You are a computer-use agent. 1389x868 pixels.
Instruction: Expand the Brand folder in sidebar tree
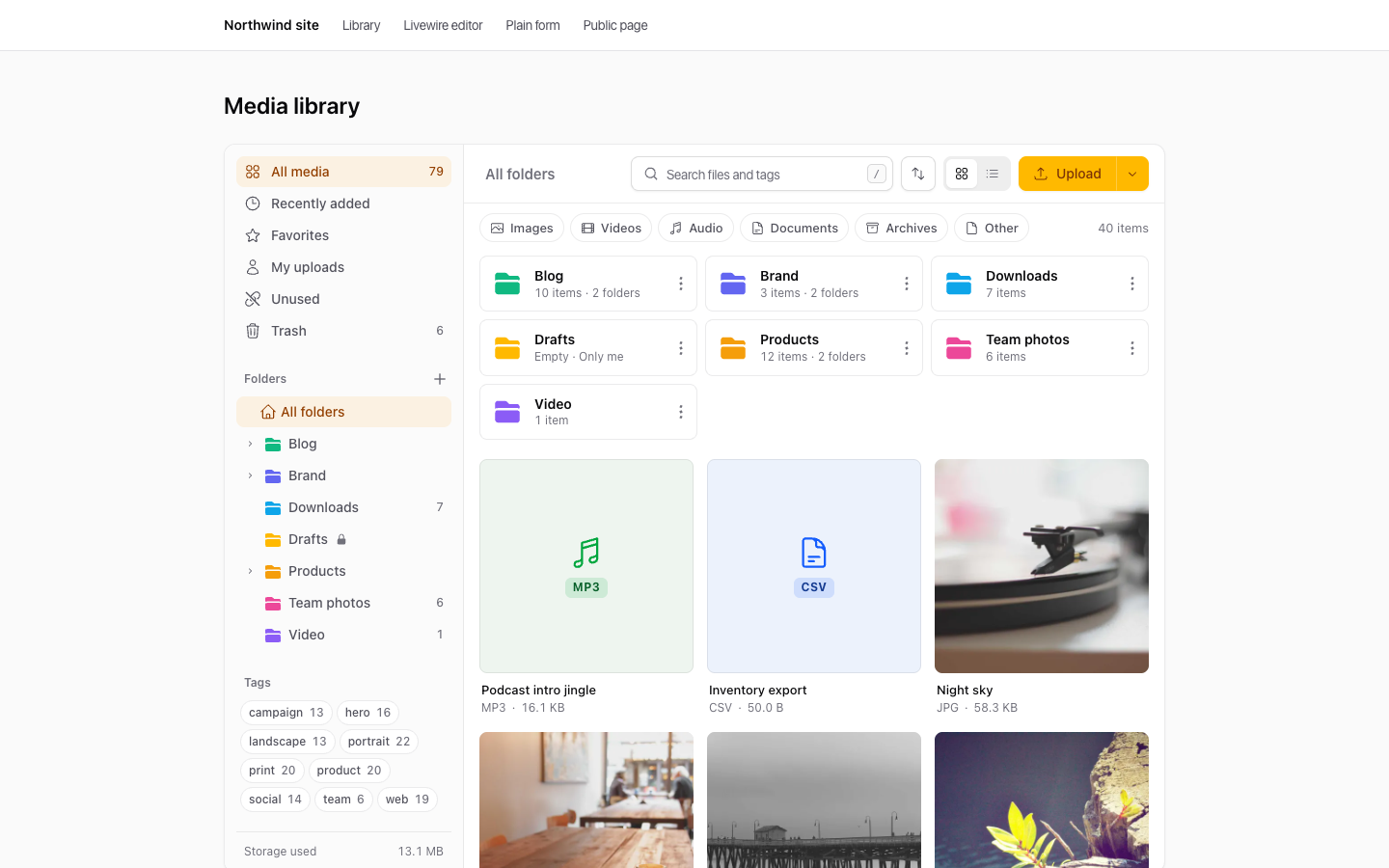(250, 475)
